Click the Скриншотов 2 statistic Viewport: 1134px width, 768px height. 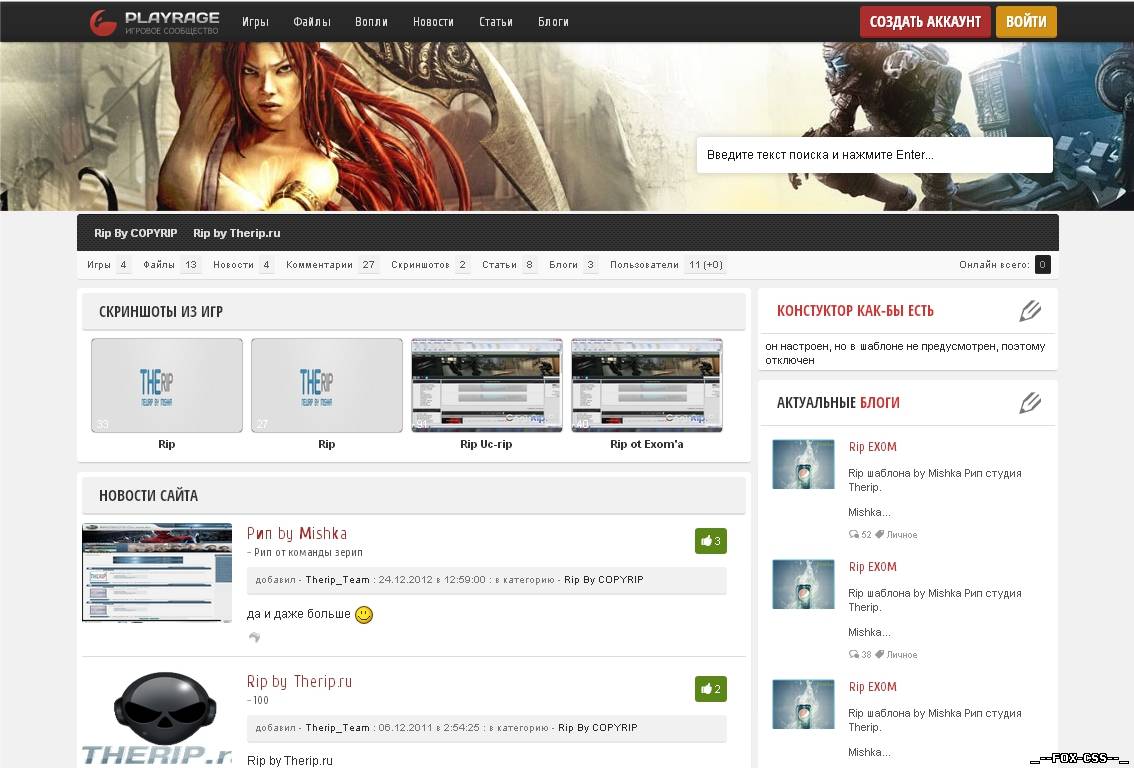tap(430, 265)
